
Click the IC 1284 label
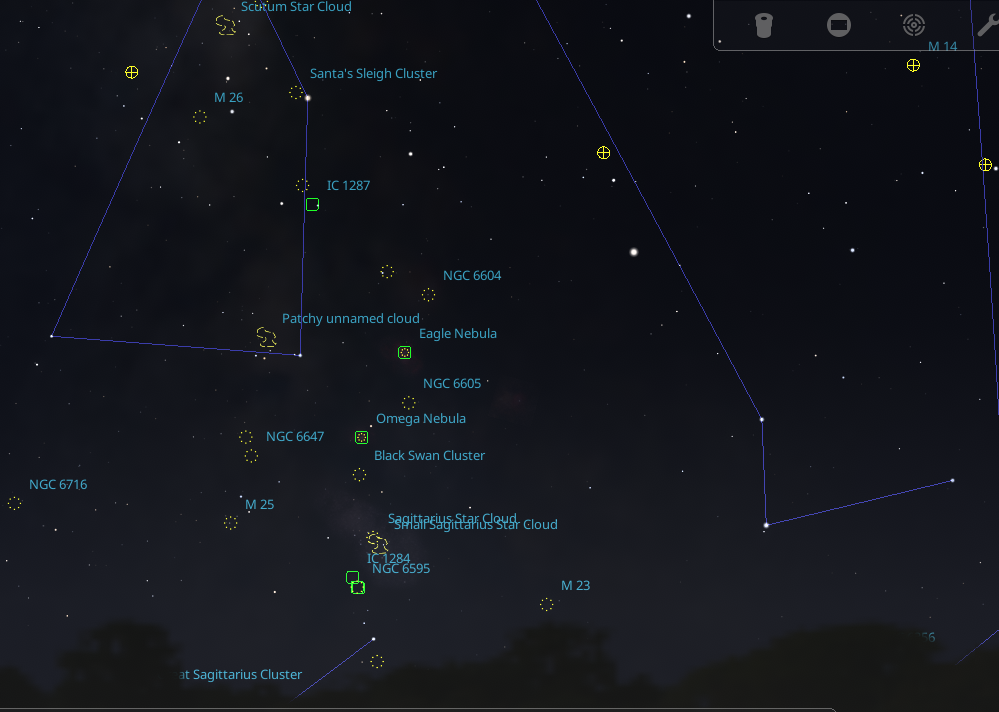[388, 559]
